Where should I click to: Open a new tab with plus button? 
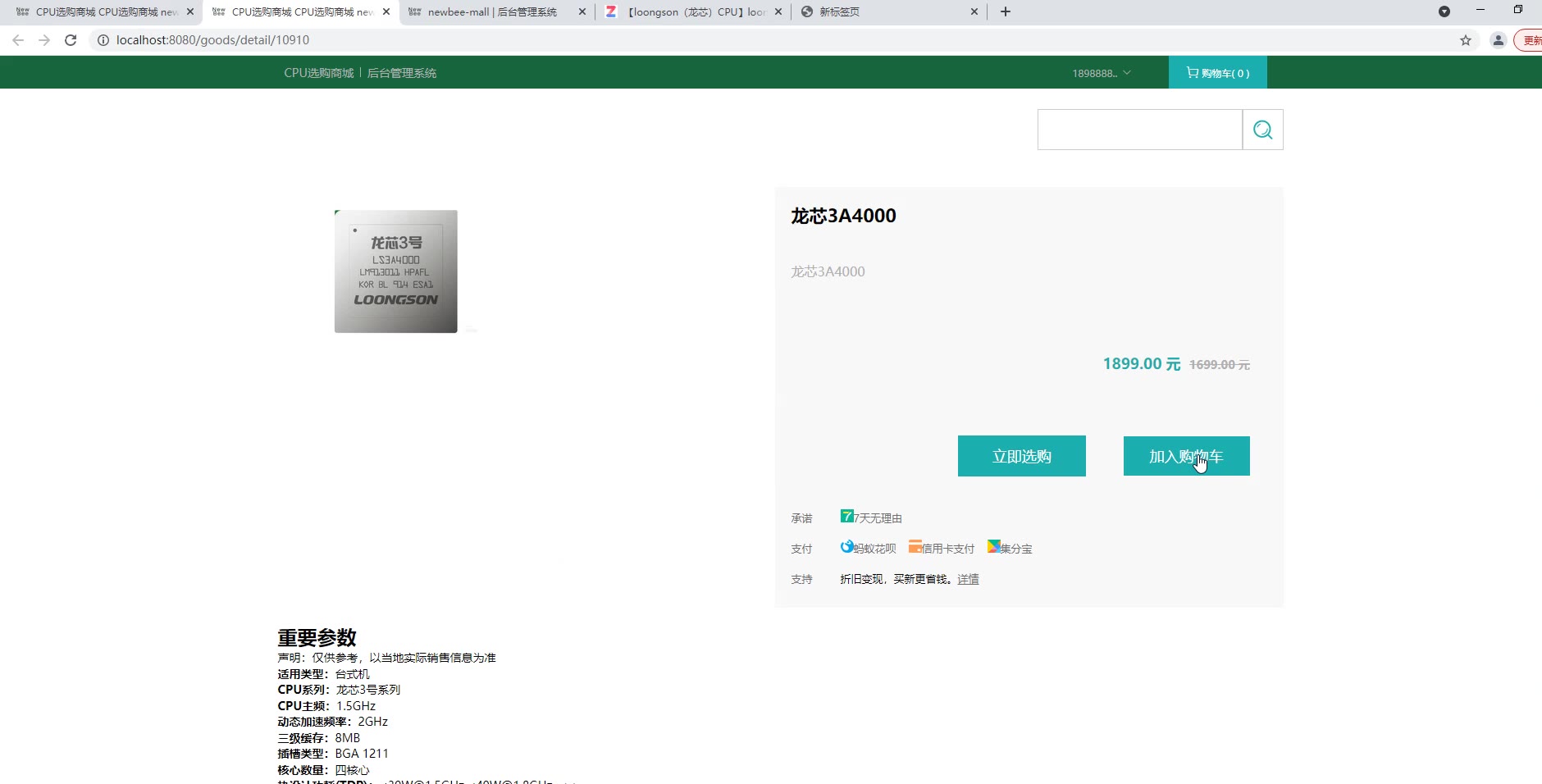click(x=1006, y=11)
